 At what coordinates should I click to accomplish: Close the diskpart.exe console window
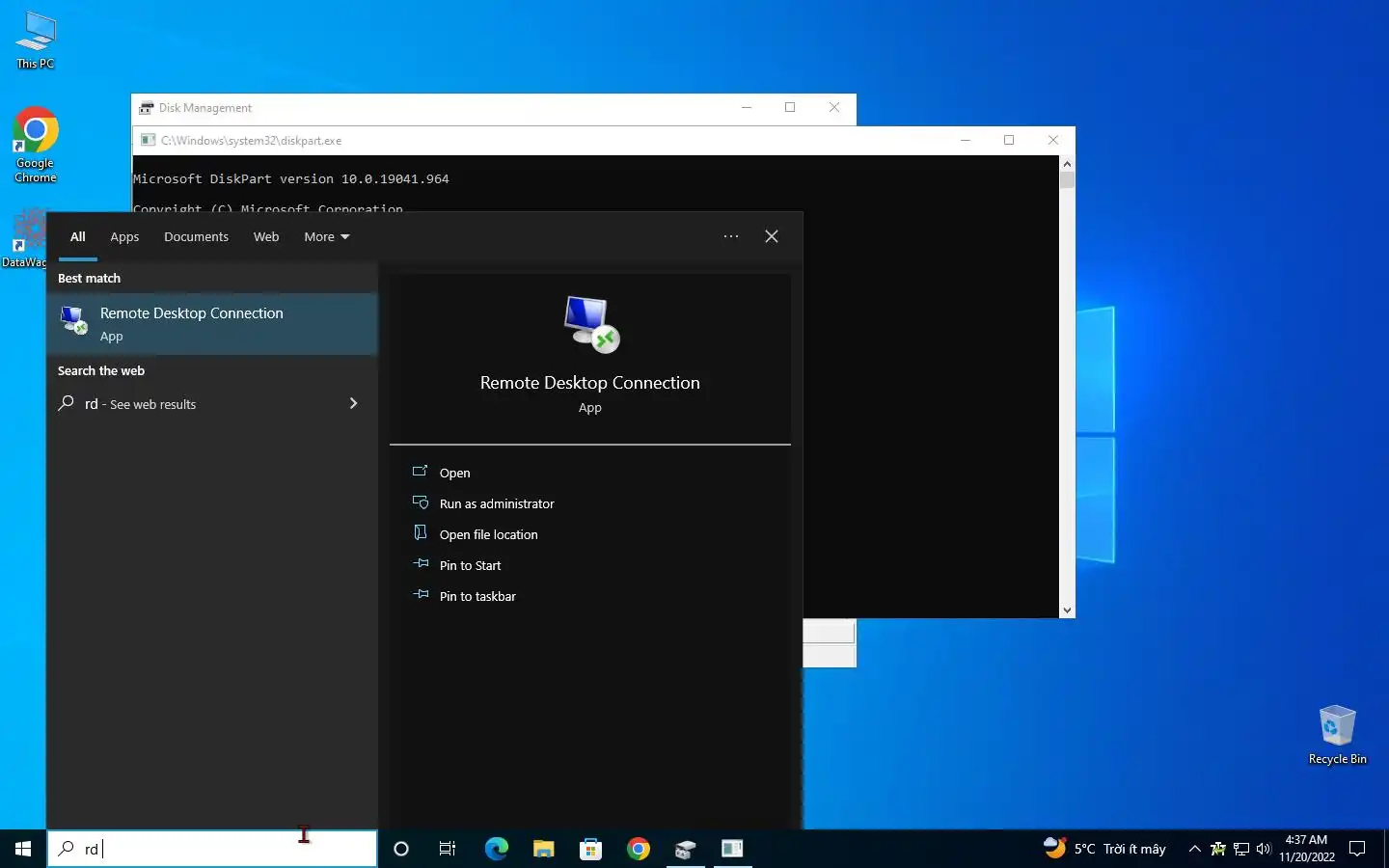point(1053,140)
